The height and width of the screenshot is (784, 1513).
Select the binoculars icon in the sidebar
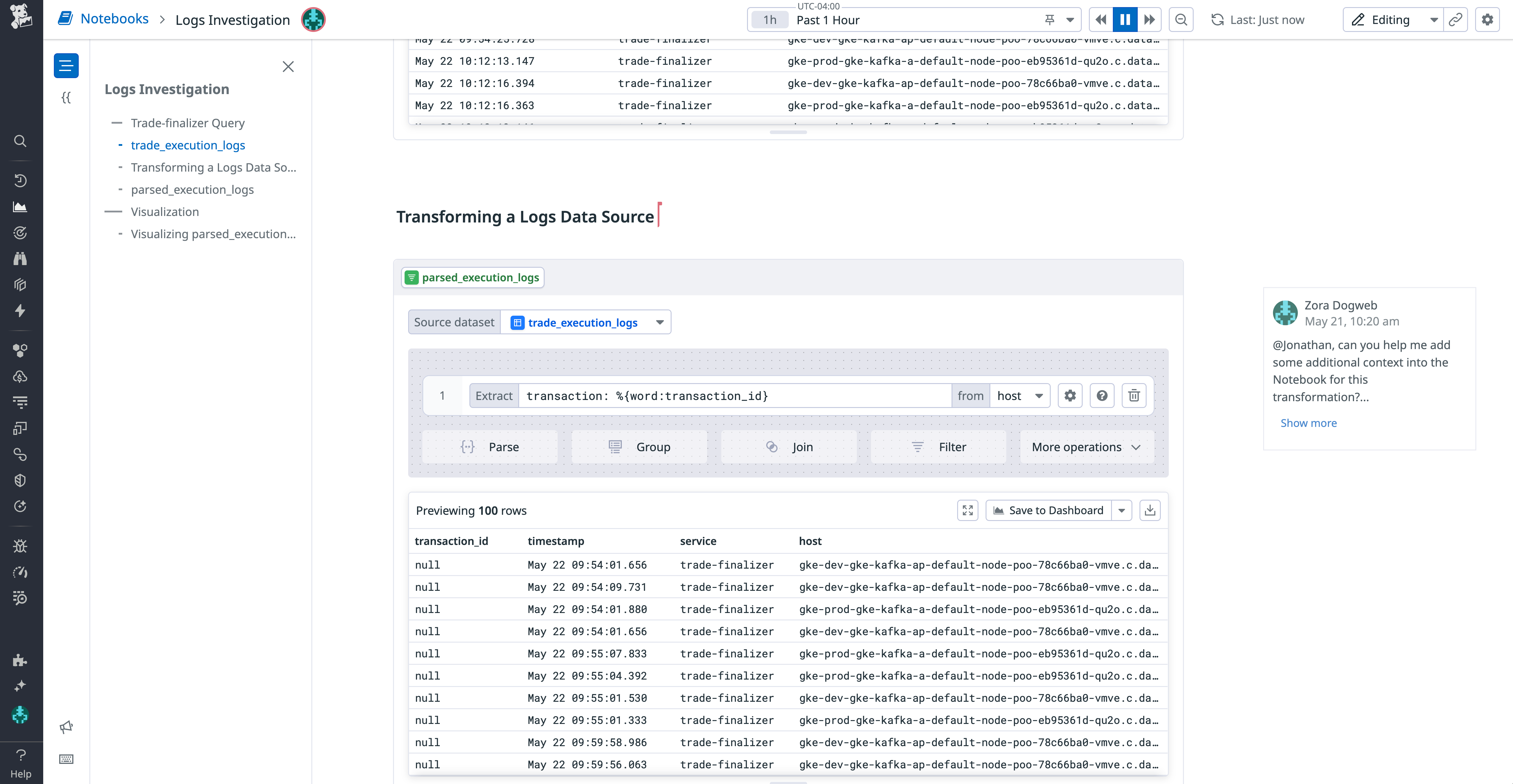coord(20,258)
